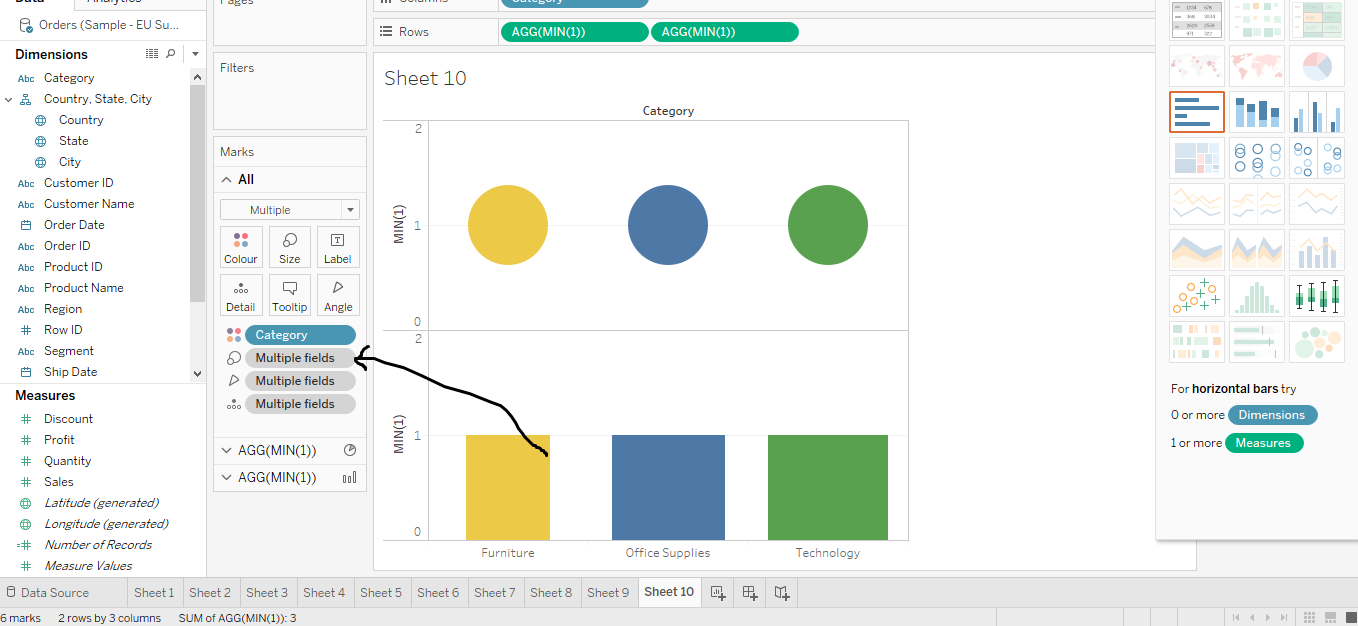Click the Category pill on Marks card

300,335
